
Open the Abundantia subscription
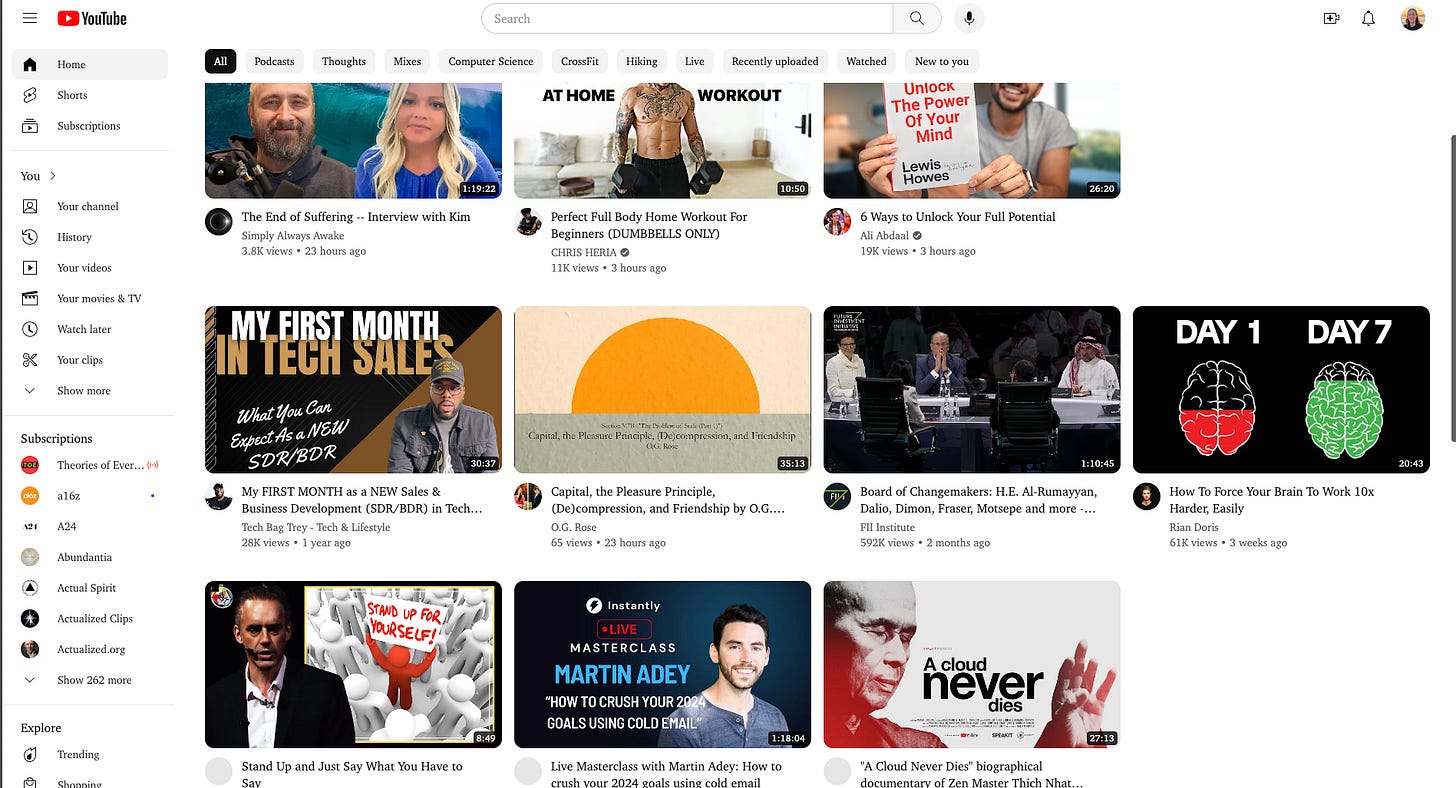pyautogui.click(x=89, y=557)
